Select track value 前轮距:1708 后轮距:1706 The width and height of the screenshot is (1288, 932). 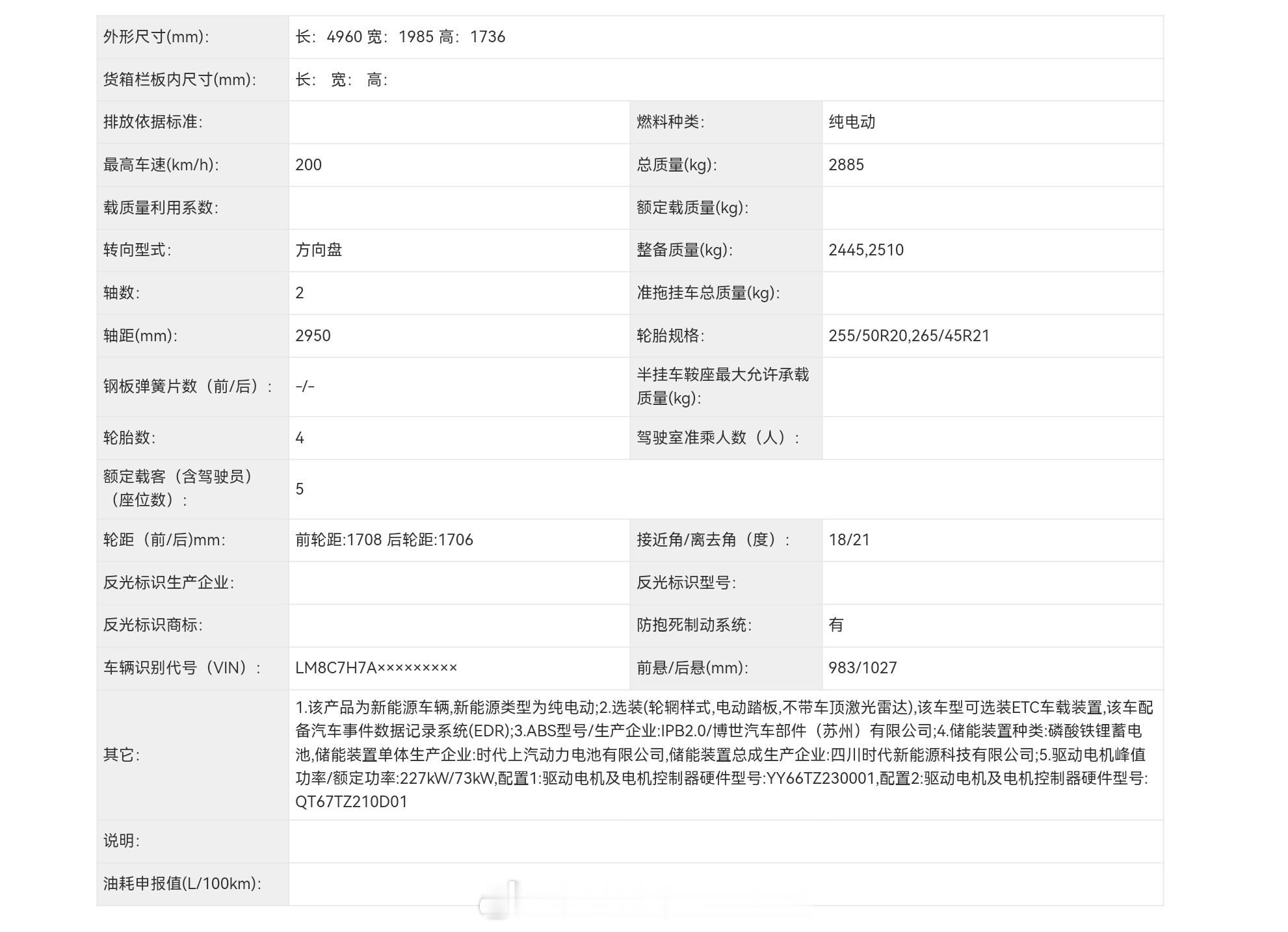pos(384,540)
